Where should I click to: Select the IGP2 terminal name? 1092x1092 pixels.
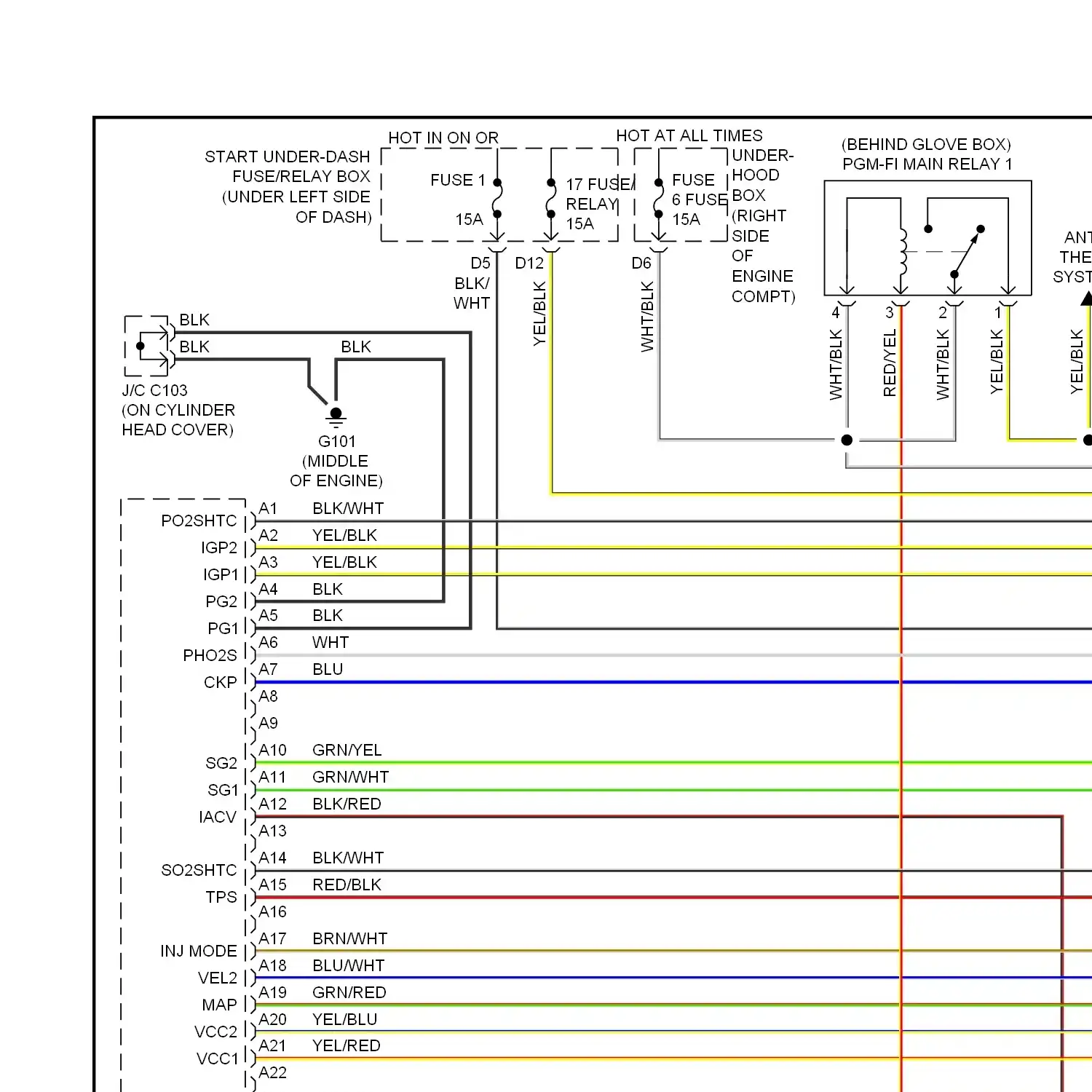click(219, 547)
